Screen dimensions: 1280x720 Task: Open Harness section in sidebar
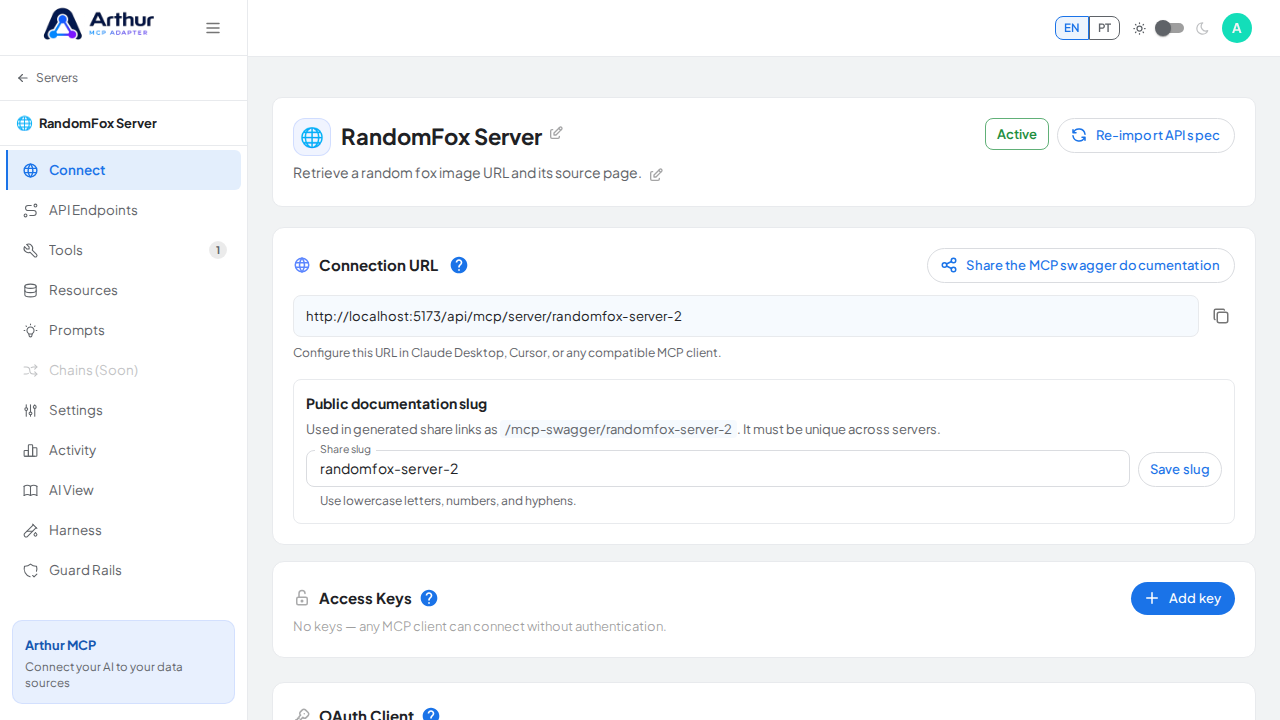pyautogui.click(x=123, y=530)
